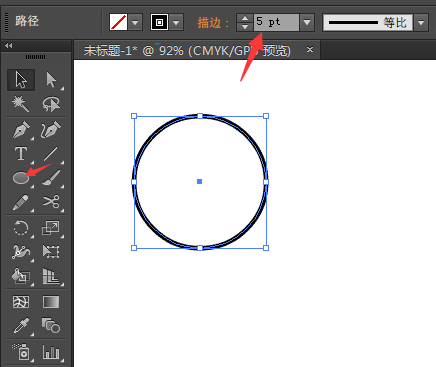Screen dimensions: 436x367
Task: Select the Selection tool (black arrow)
Action: [x=21, y=80]
